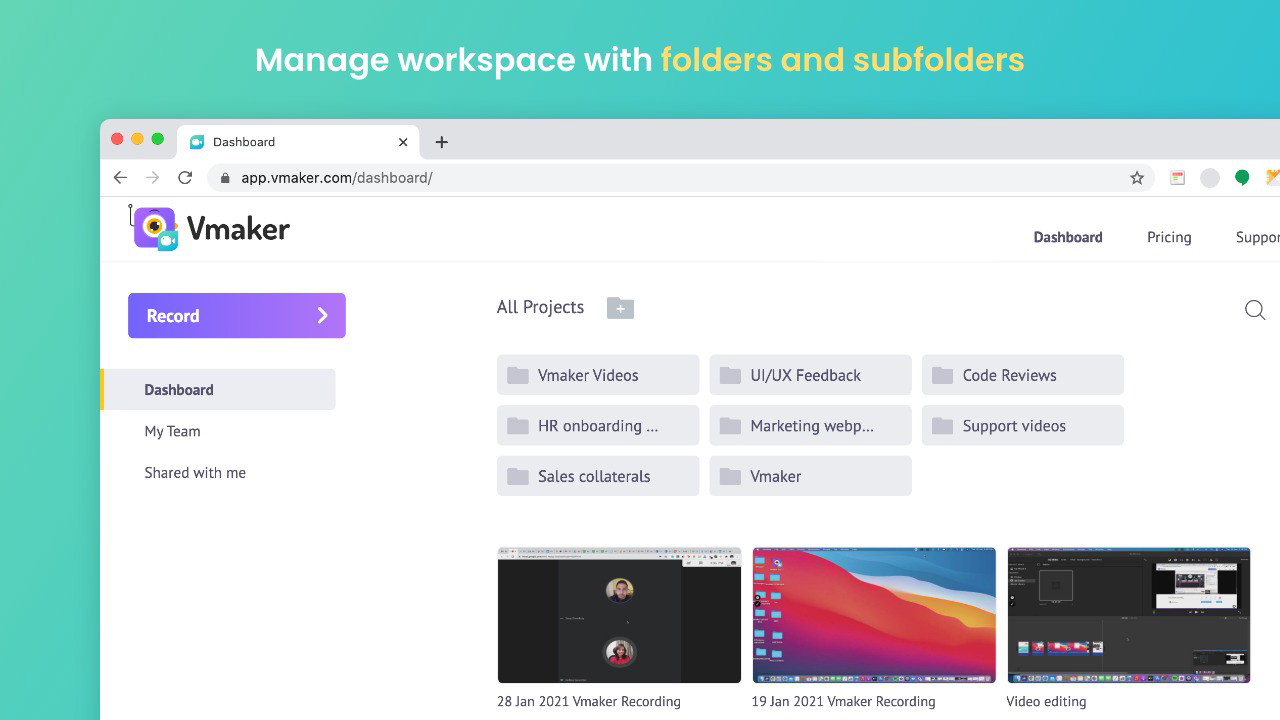Select Dashboard in the left sidebar
Viewport: 1280px width, 720px height.
[x=179, y=390]
